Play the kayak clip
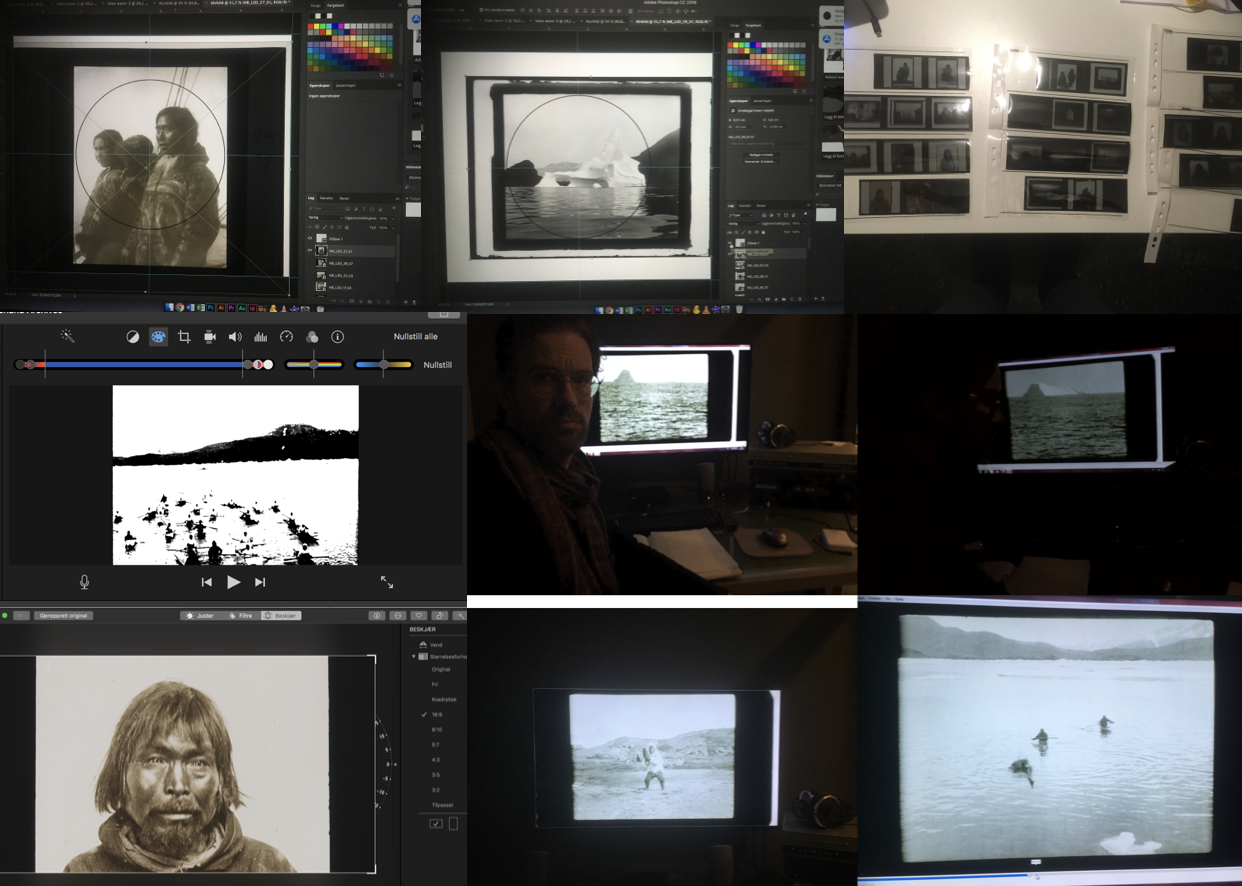 pyautogui.click(x=233, y=582)
